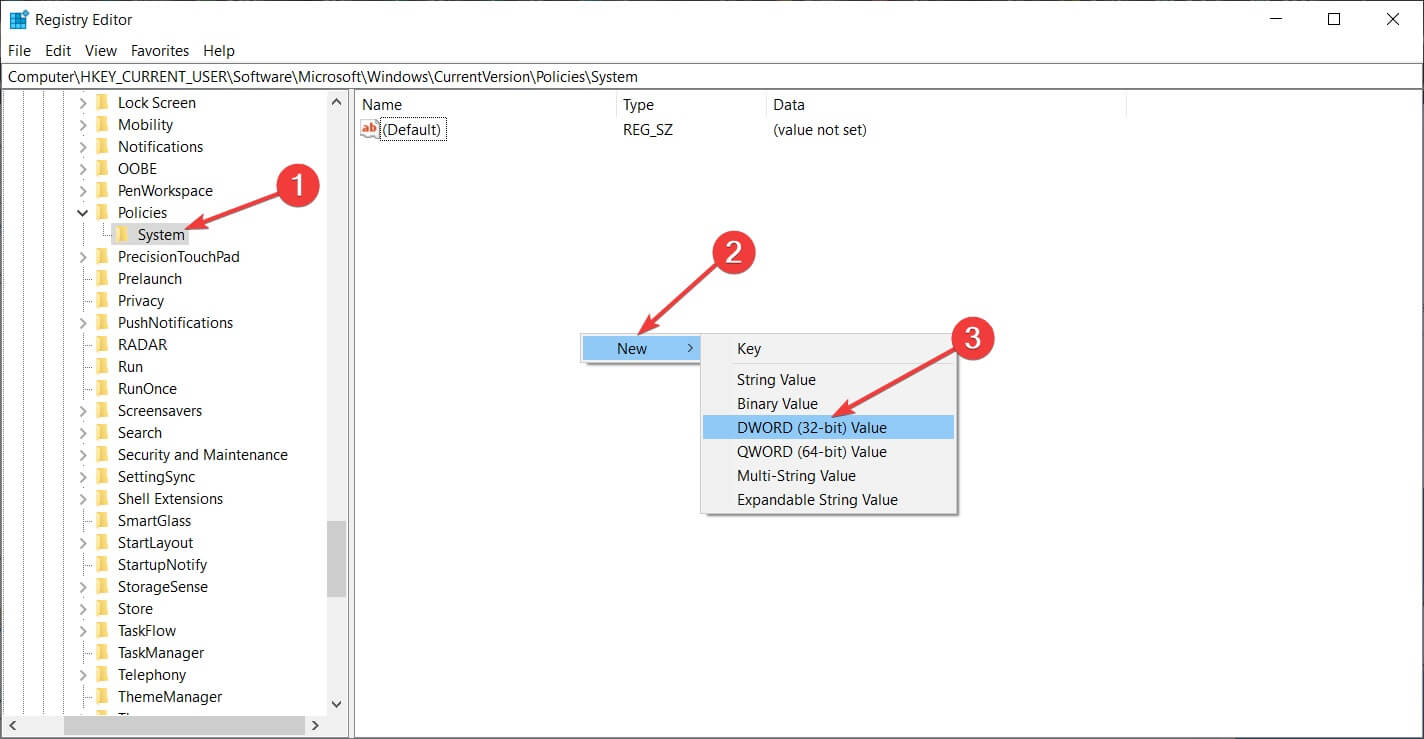The image size is (1424, 739).
Task: Open the File menu
Action: point(19,50)
